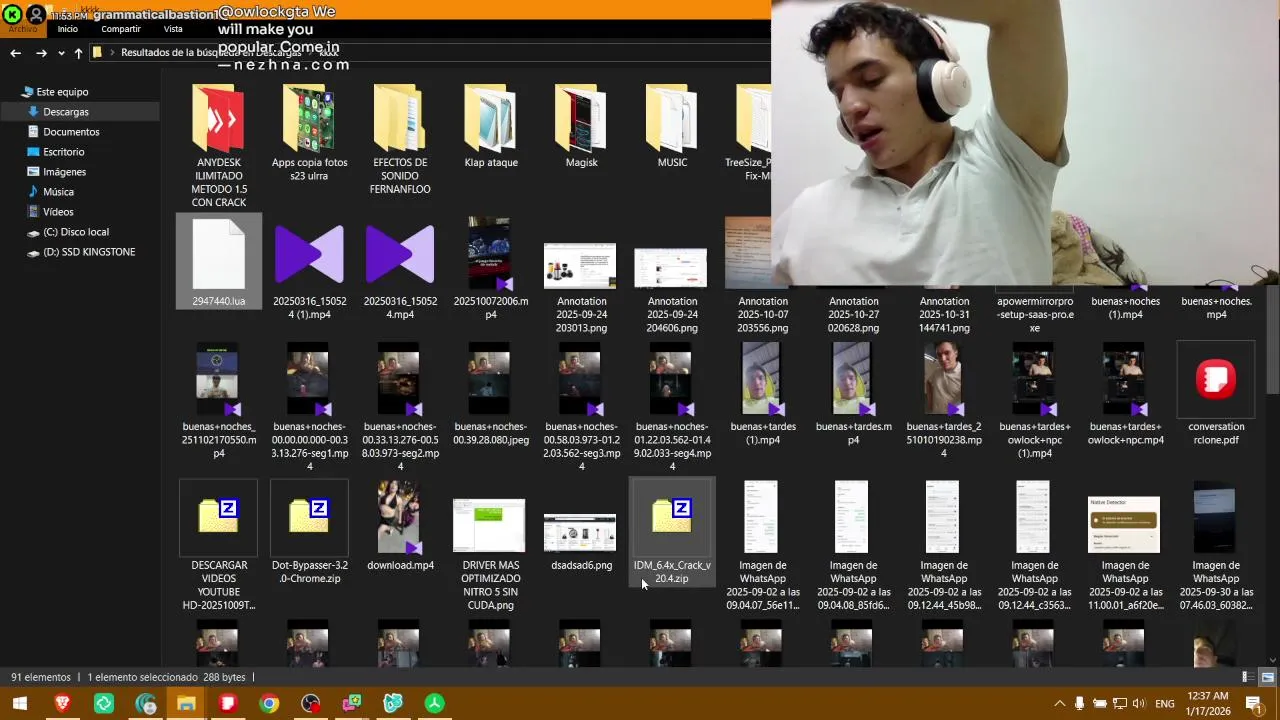Image resolution: width=1280 pixels, height=720 pixels.
Task: Go forward in folder history
Action: 41,53
